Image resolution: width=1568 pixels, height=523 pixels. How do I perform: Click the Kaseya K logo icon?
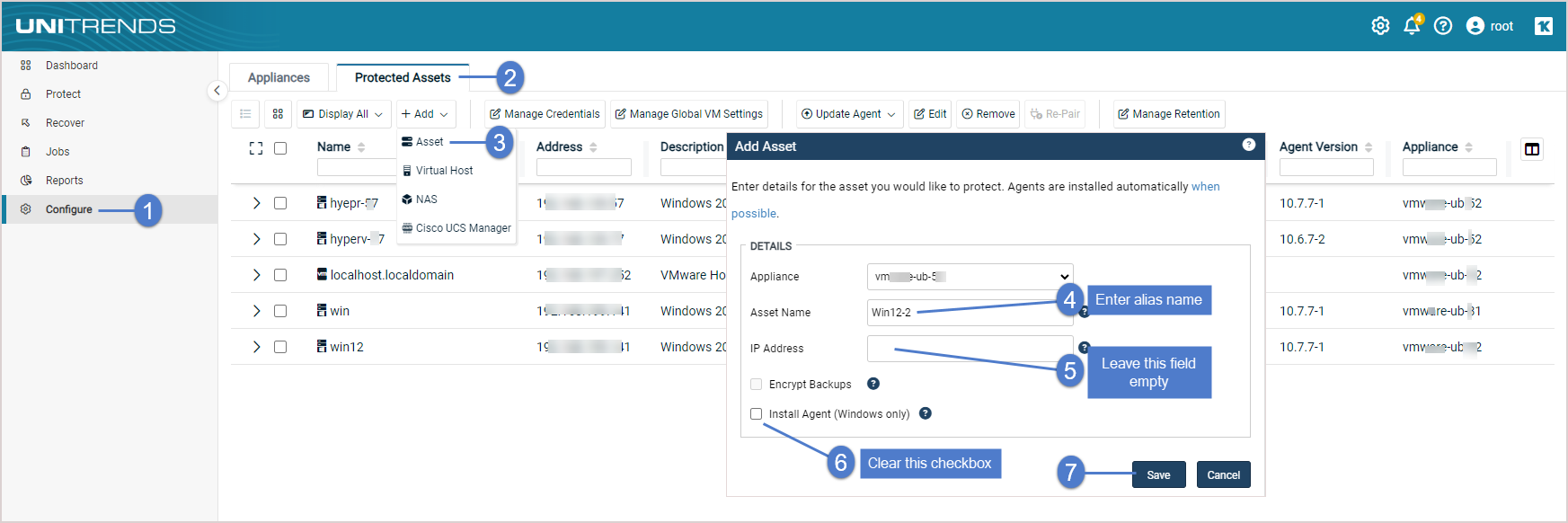pos(1544,26)
